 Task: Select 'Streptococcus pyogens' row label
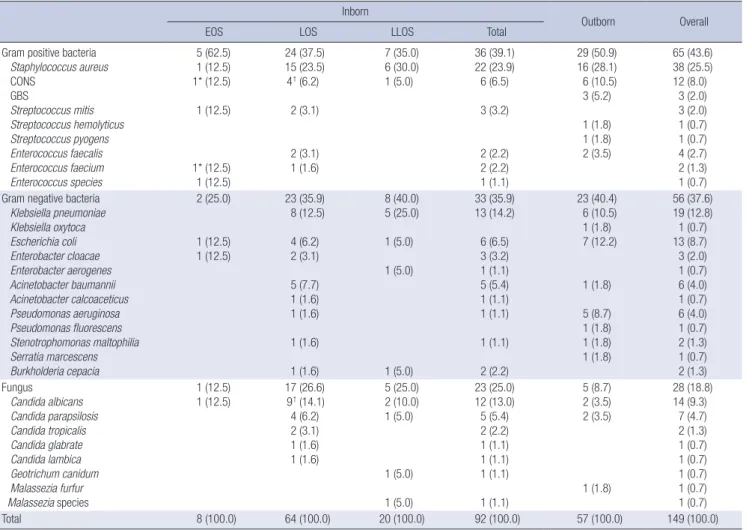click(x=59, y=139)
